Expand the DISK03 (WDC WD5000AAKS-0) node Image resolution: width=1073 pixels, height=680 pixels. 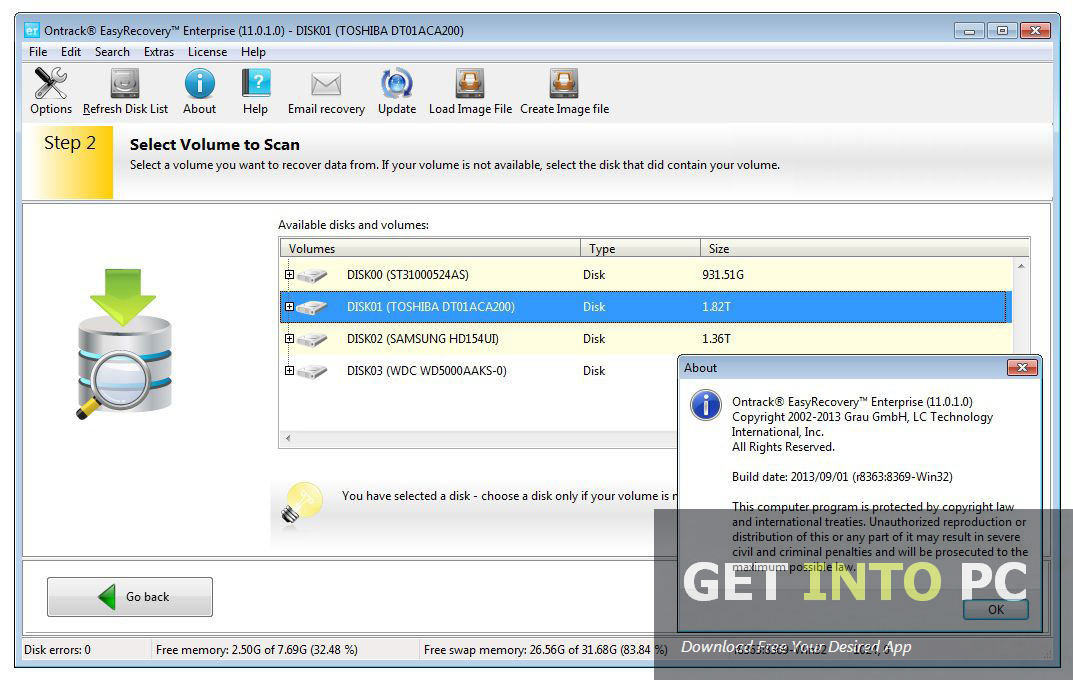289,370
